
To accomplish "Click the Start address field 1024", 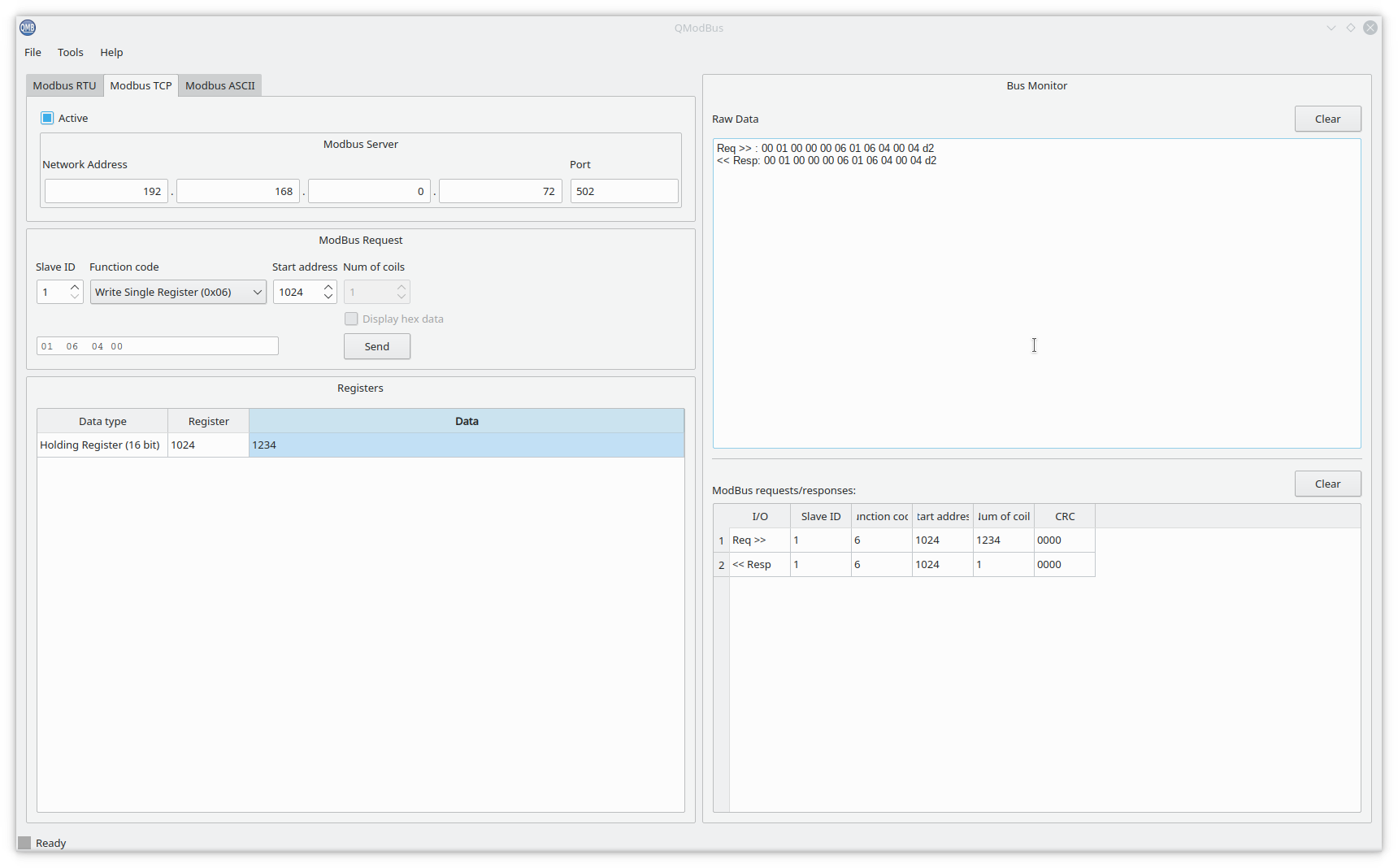I will click(x=297, y=292).
